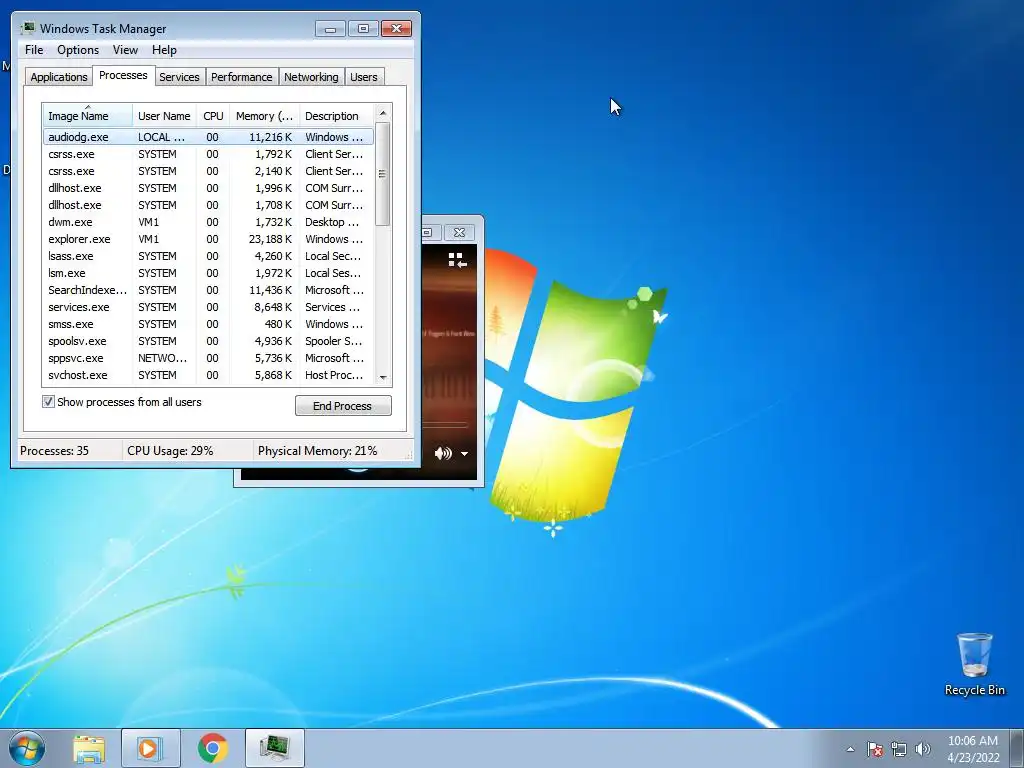Select the smss.exe process
The width and height of the screenshot is (1024, 768).
[208, 324]
